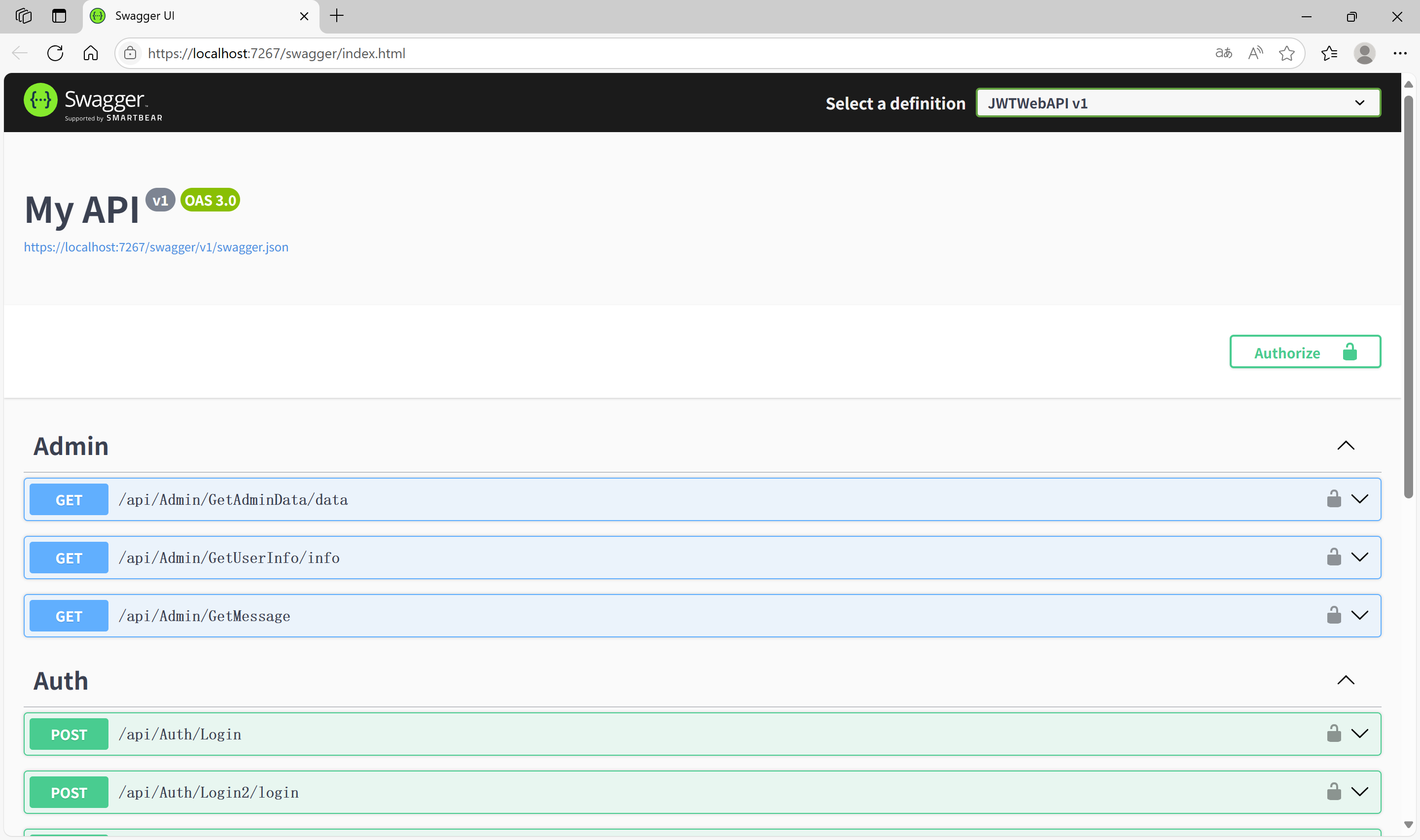Screen dimensions: 1420x840
Task: Click lock icon on GetMessage endpoint
Action: (x=1333, y=615)
